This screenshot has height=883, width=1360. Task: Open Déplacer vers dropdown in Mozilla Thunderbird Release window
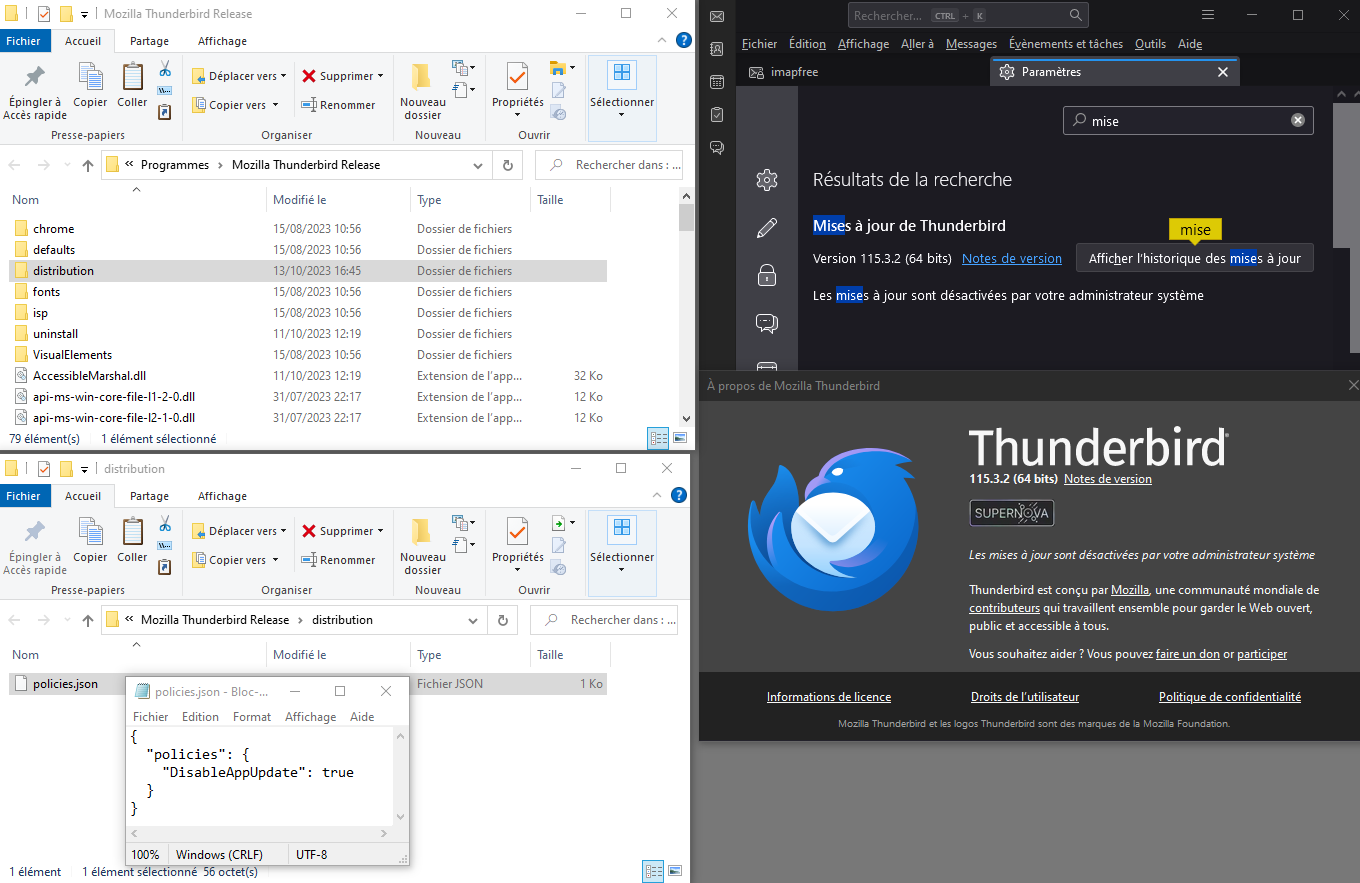[239, 76]
